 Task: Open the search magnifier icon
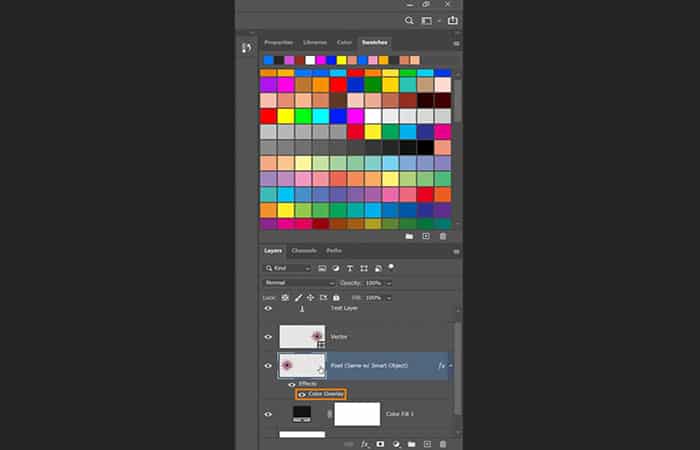pyautogui.click(x=409, y=21)
